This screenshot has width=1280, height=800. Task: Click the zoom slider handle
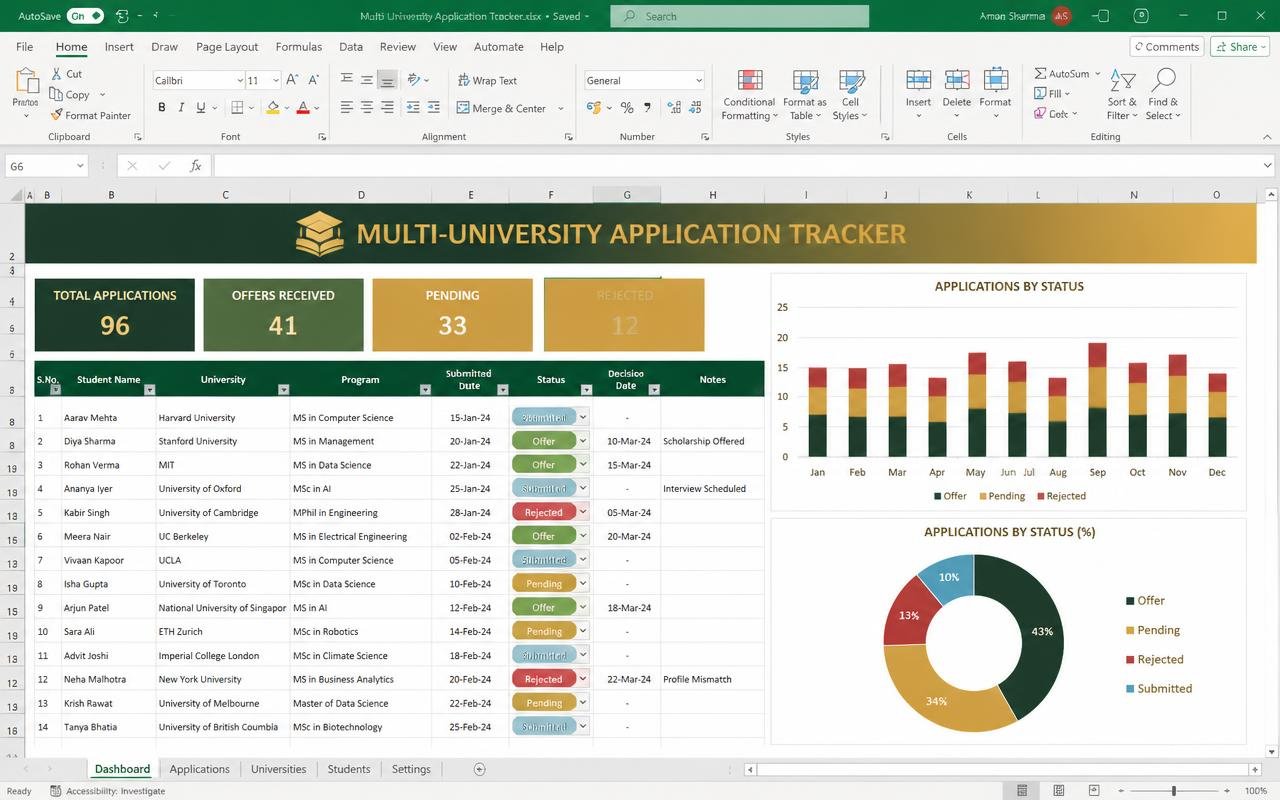click(x=1173, y=791)
